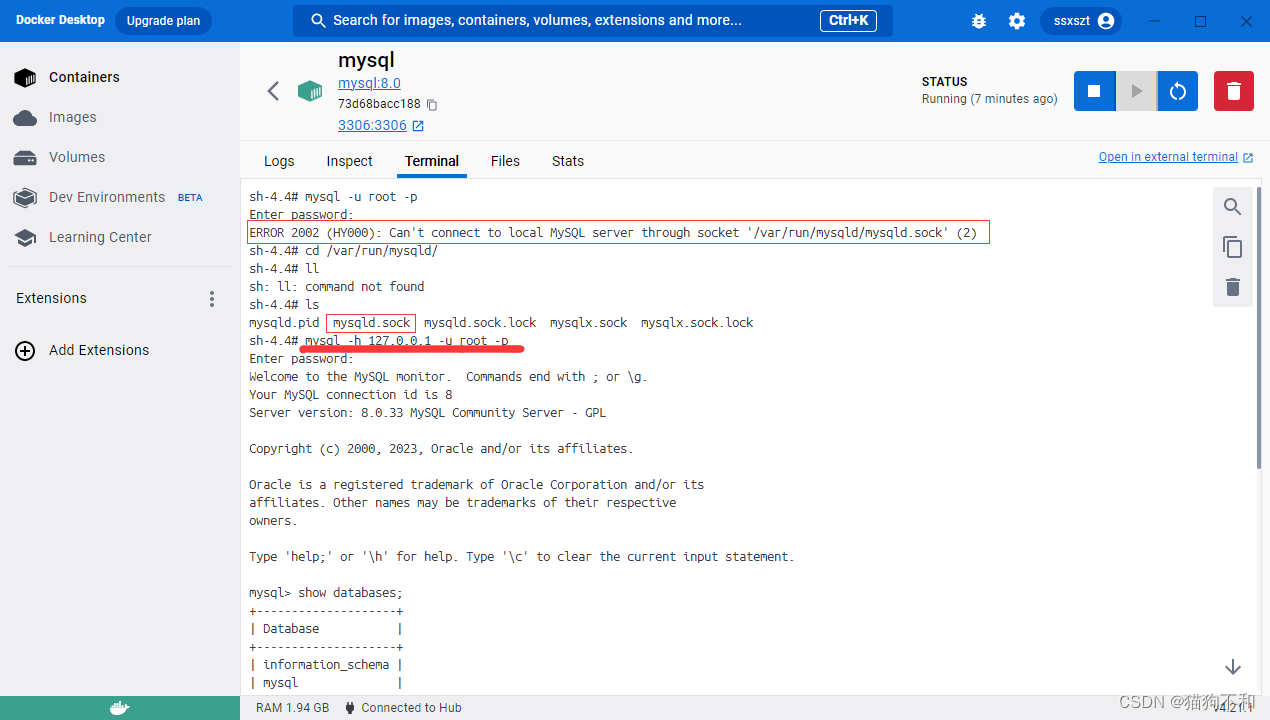
Task: Stop the running mysql container
Action: point(1093,90)
